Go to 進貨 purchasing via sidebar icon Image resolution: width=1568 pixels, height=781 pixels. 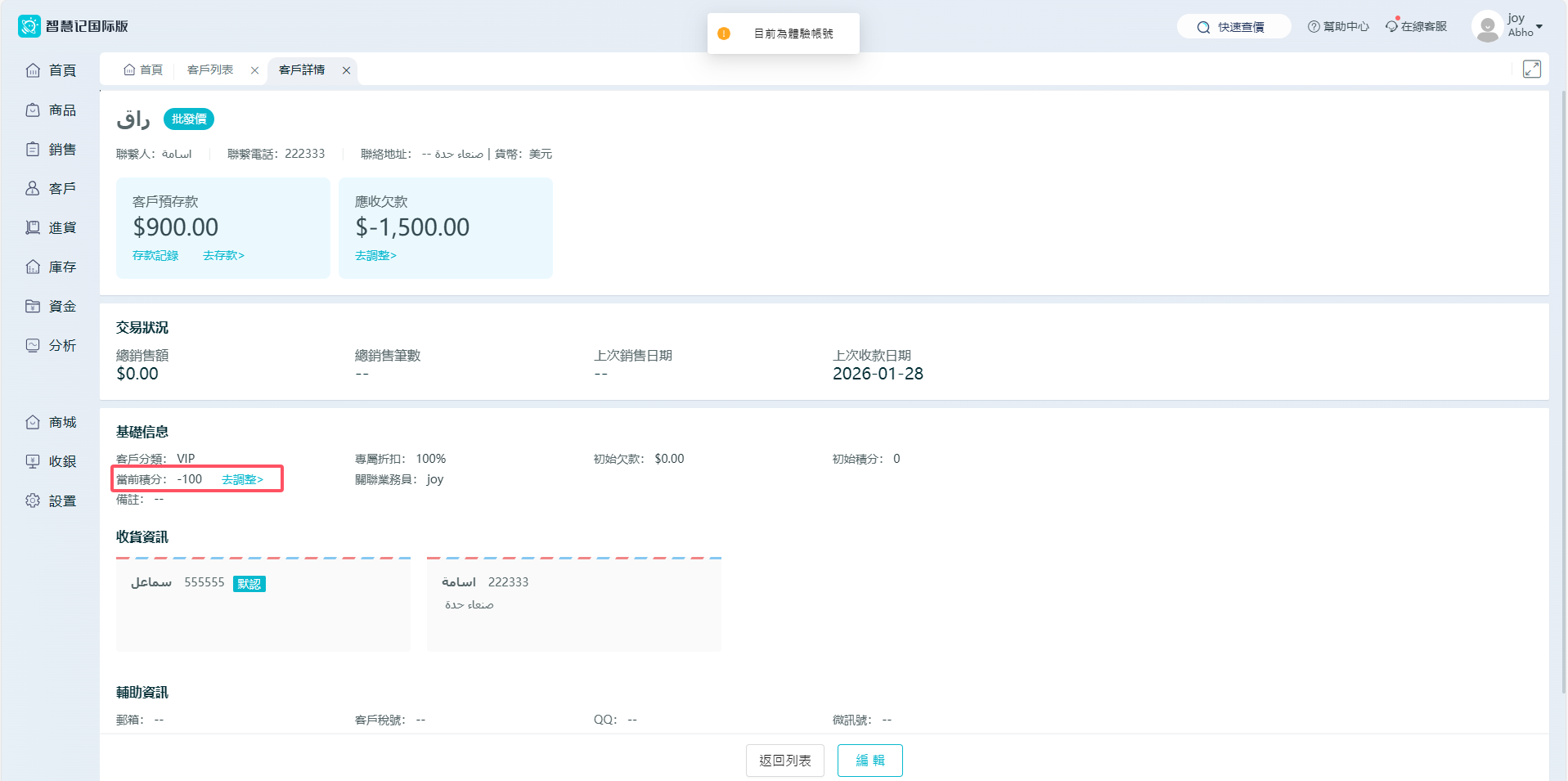33,227
